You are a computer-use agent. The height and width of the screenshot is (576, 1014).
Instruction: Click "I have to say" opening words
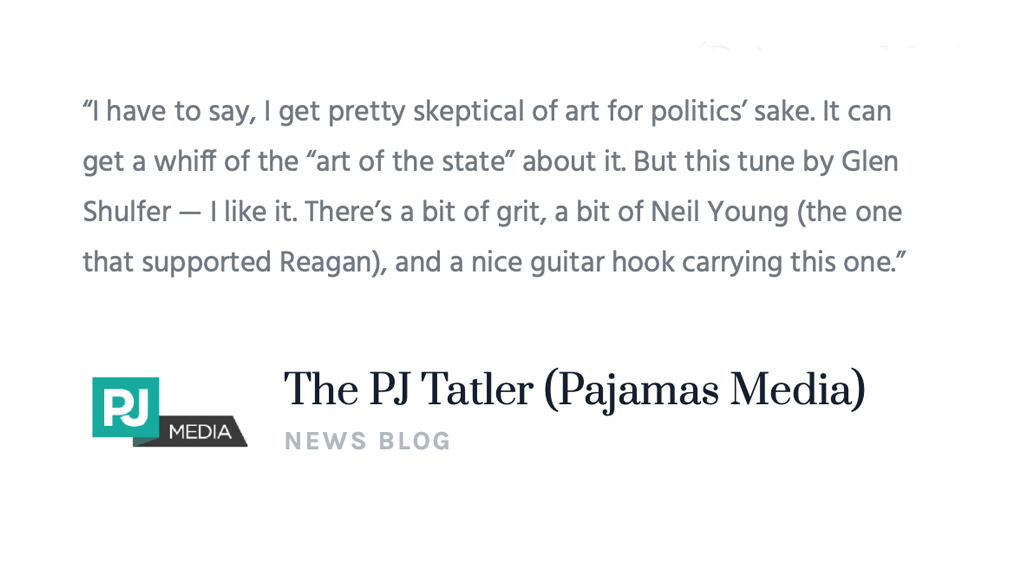pyautogui.click(x=169, y=112)
